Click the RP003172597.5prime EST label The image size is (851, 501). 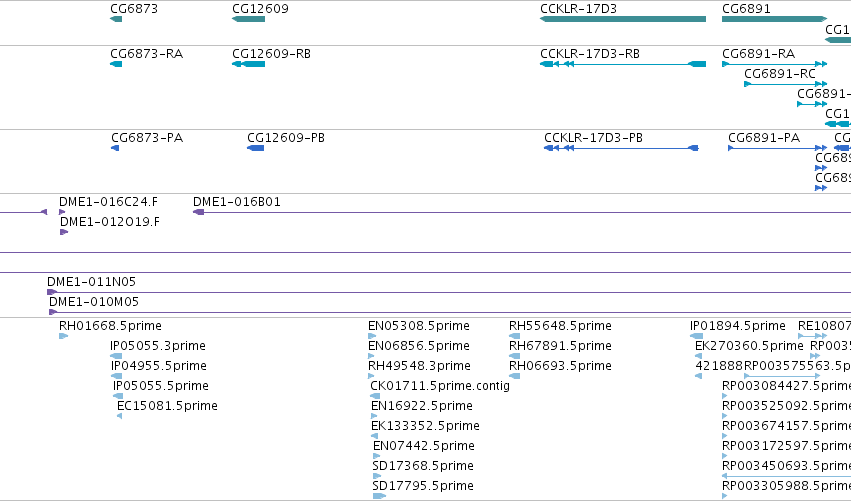(786, 446)
